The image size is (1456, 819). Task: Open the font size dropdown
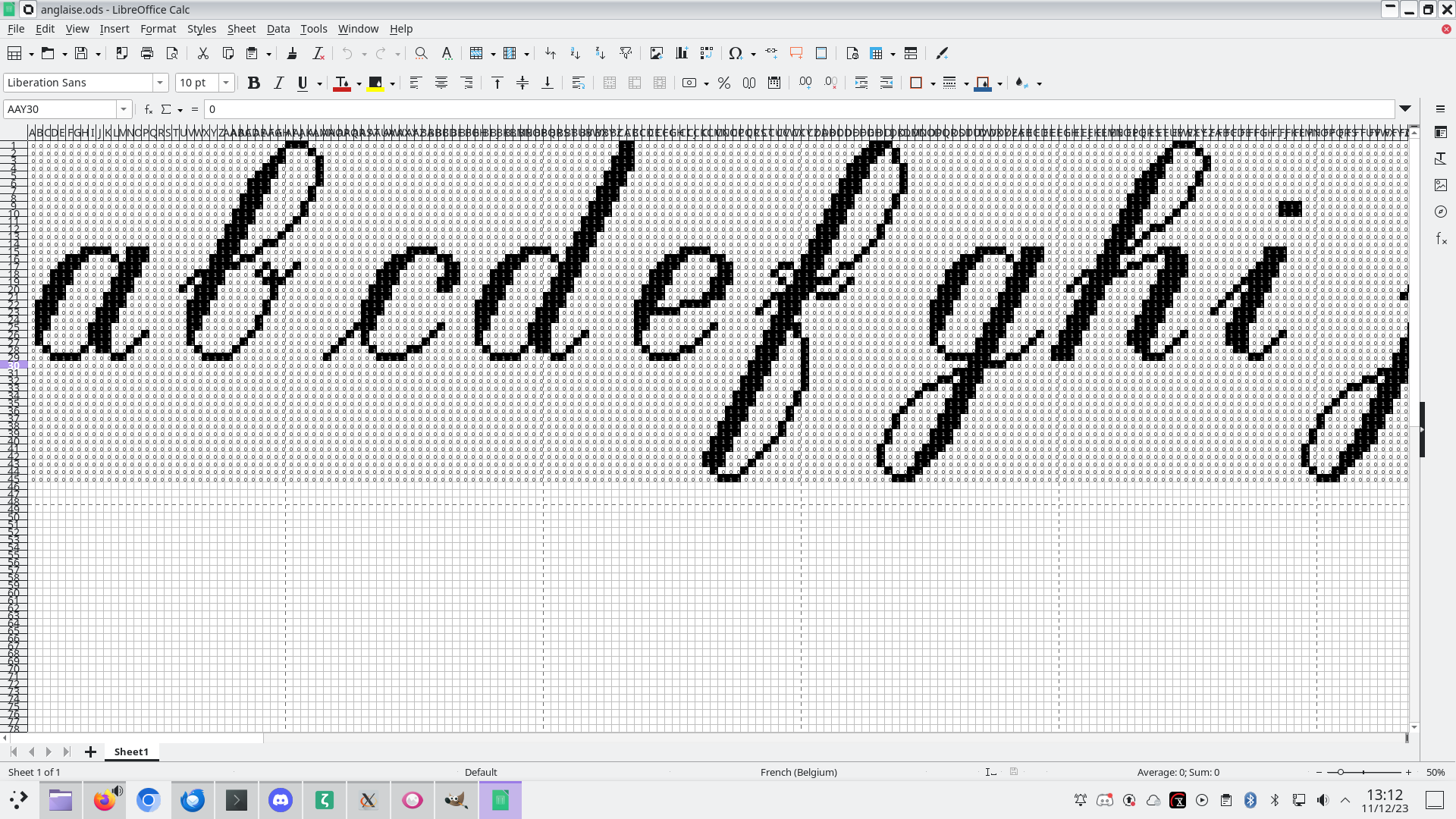point(225,83)
